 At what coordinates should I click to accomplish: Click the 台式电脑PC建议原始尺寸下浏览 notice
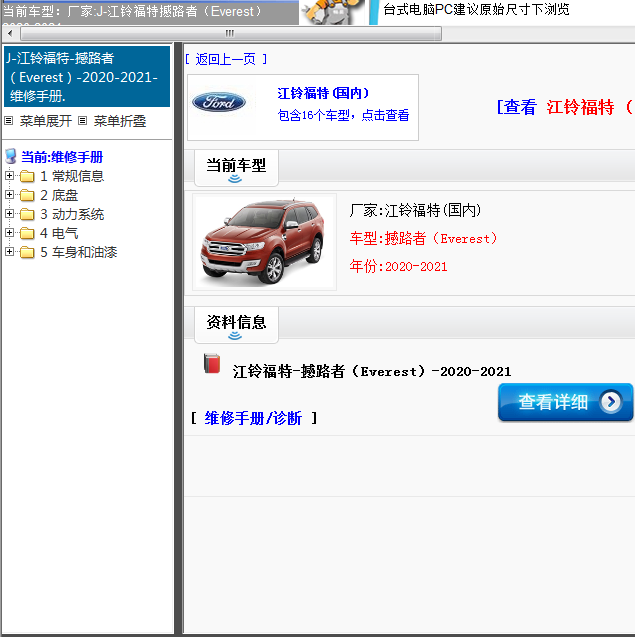[476, 10]
